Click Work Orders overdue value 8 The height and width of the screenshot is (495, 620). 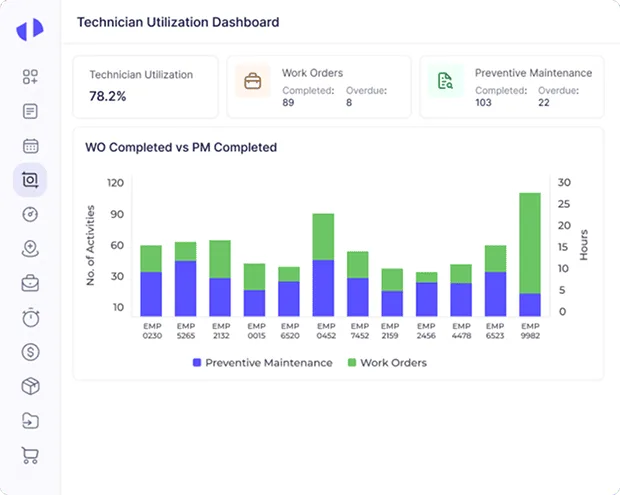coord(349,103)
